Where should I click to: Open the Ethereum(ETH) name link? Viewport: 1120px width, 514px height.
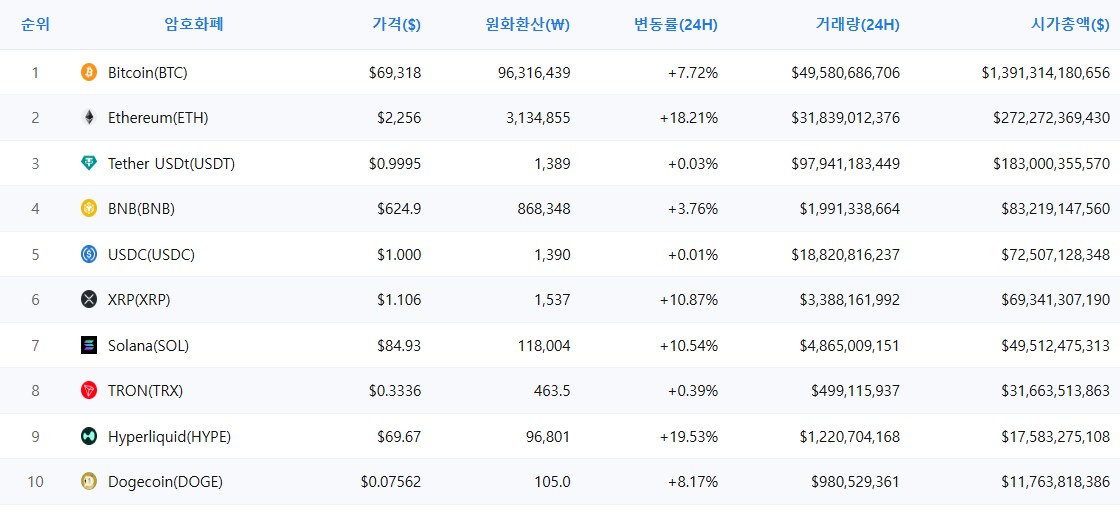pos(158,118)
